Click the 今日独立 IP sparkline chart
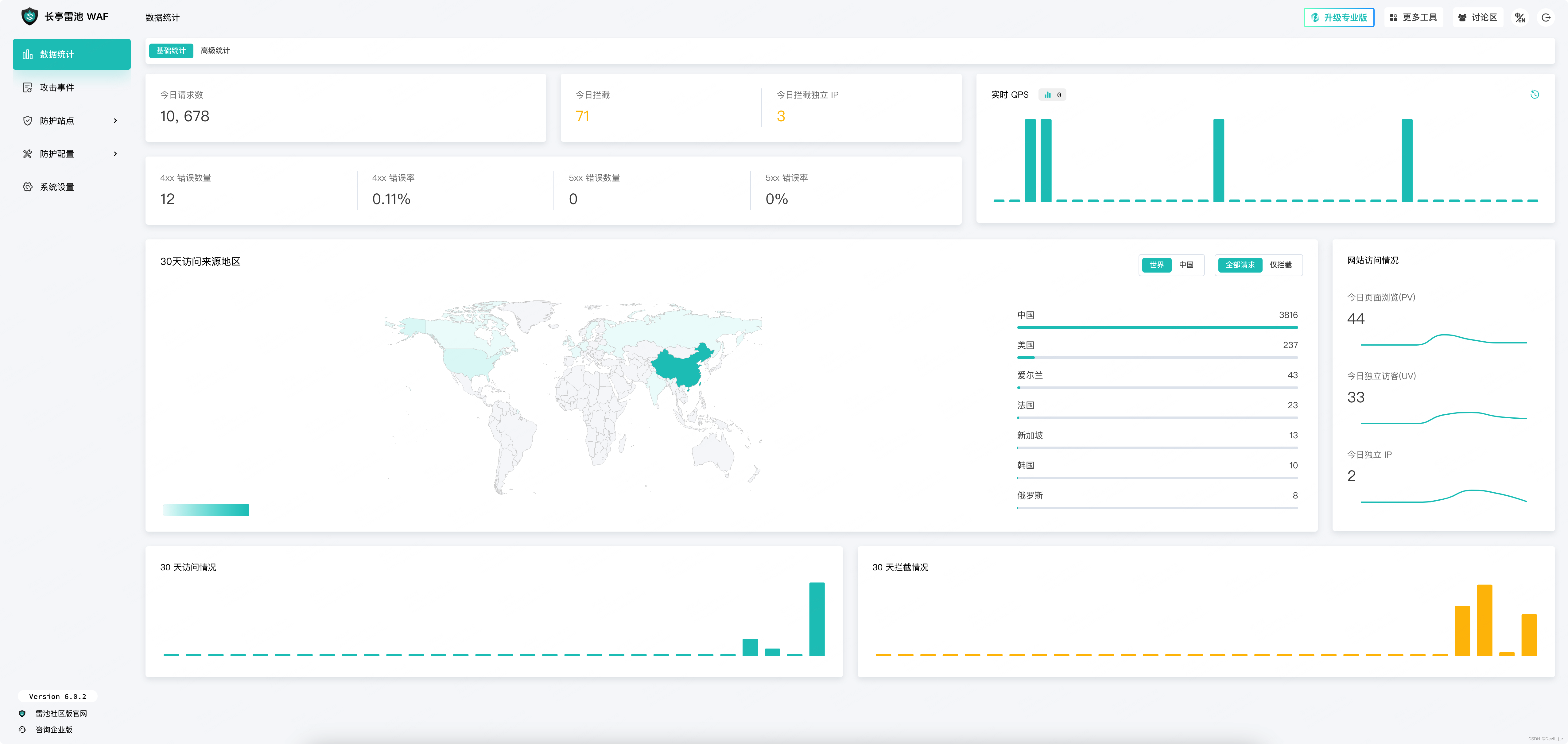The width and height of the screenshot is (1568, 744). [1443, 496]
